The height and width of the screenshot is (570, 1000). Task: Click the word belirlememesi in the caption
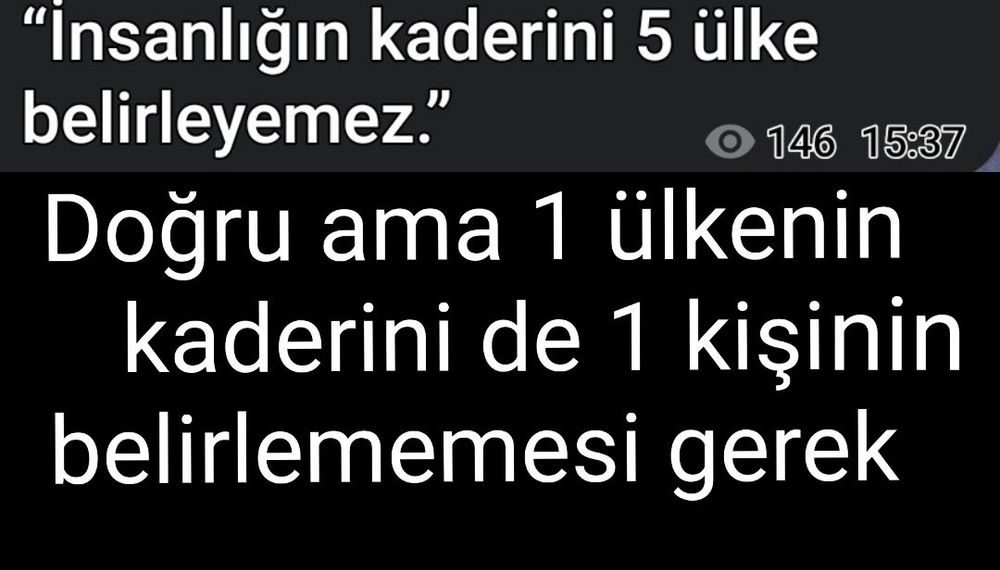pos(343,445)
